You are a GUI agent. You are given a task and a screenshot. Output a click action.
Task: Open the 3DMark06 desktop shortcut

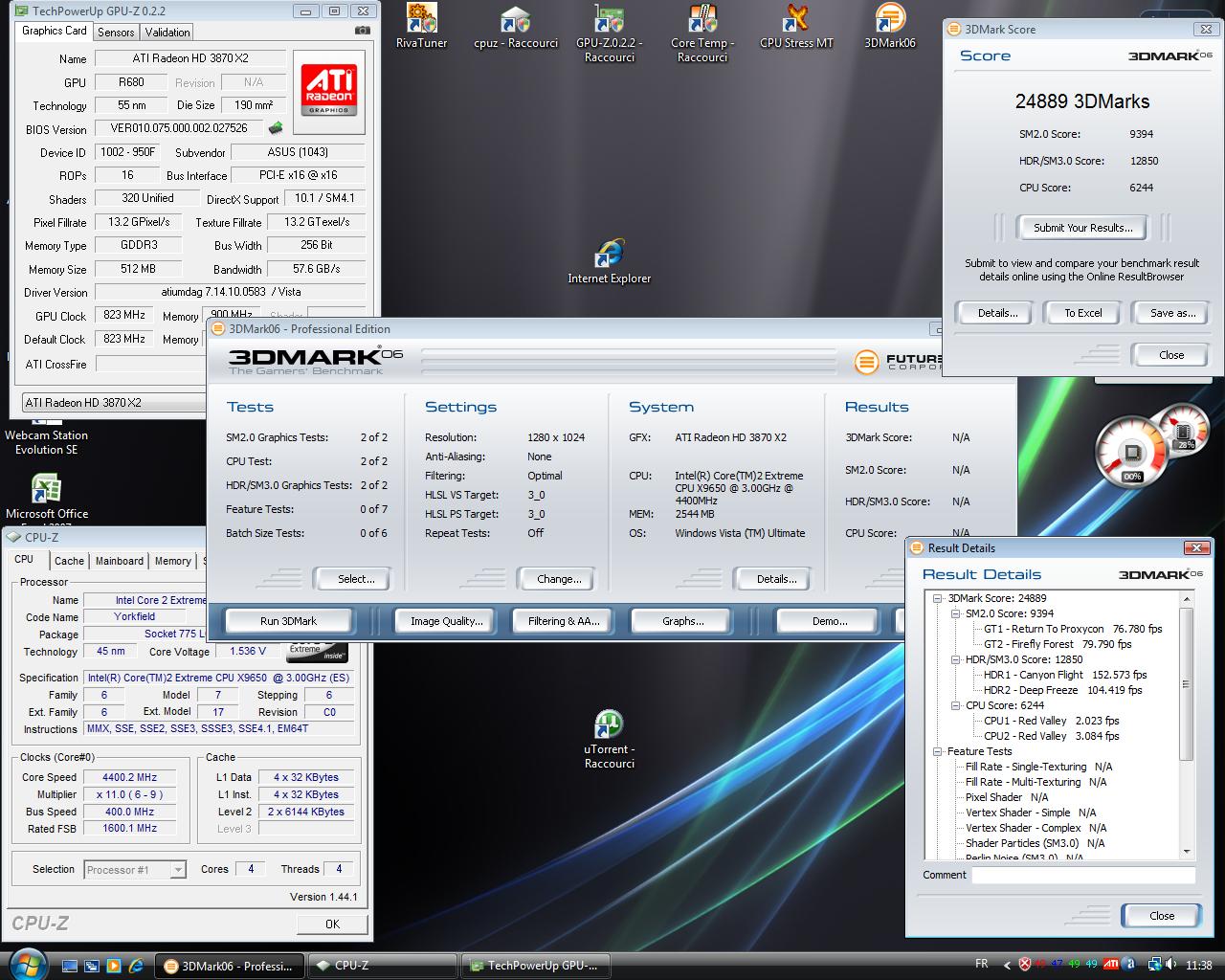point(890,26)
